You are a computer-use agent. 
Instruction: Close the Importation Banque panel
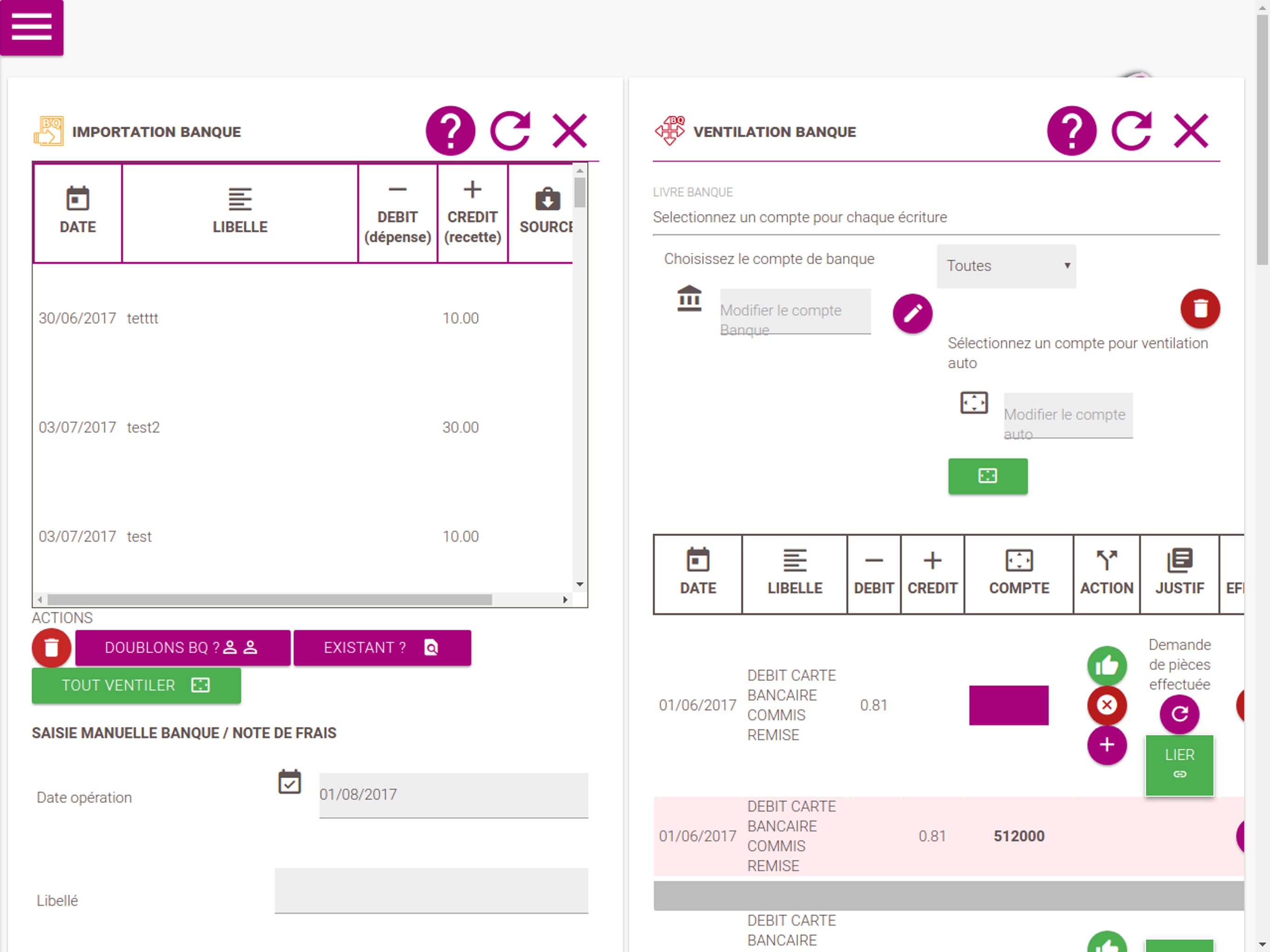click(x=569, y=131)
